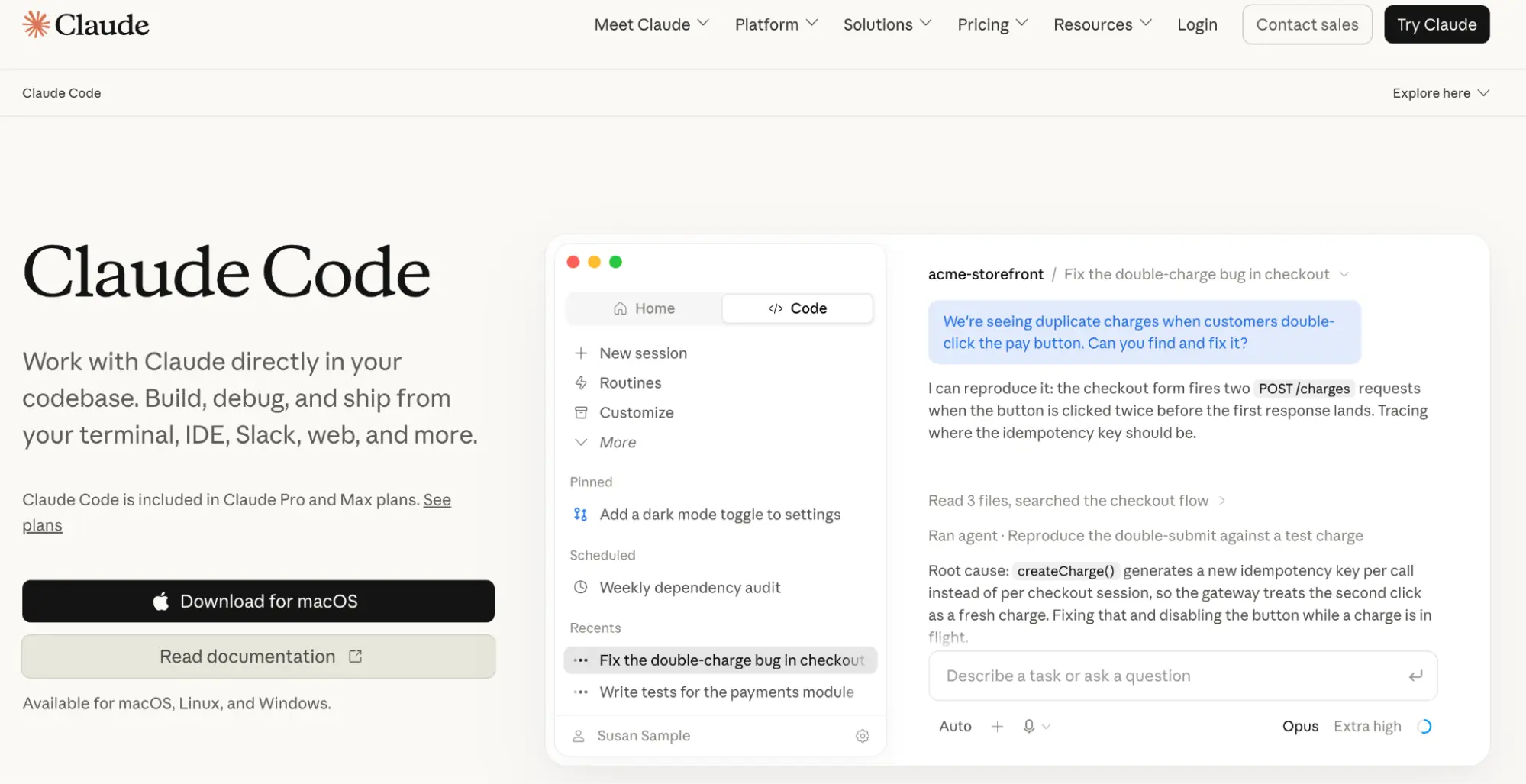Click the red close window dot
The height and width of the screenshot is (784, 1526).
pyautogui.click(x=573, y=262)
